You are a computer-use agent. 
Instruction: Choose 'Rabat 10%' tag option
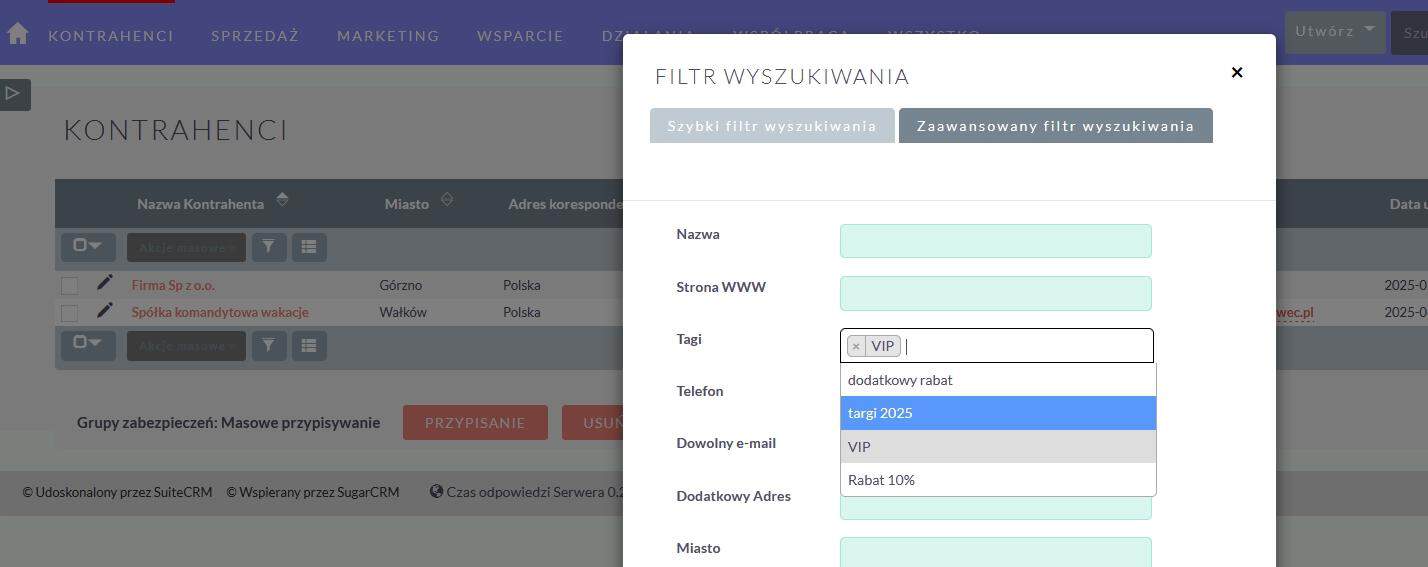click(x=998, y=480)
